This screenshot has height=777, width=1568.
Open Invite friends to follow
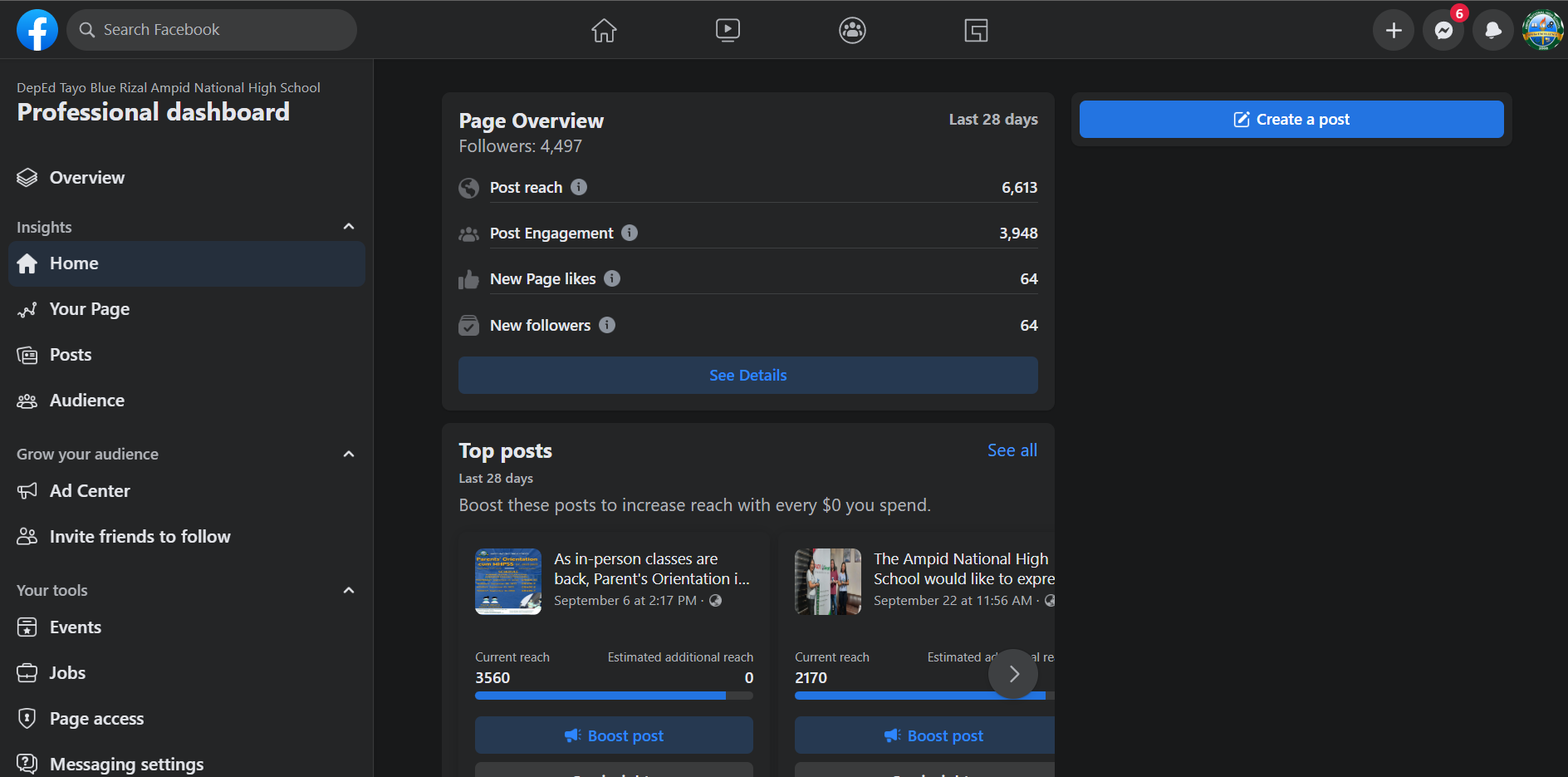pos(186,537)
